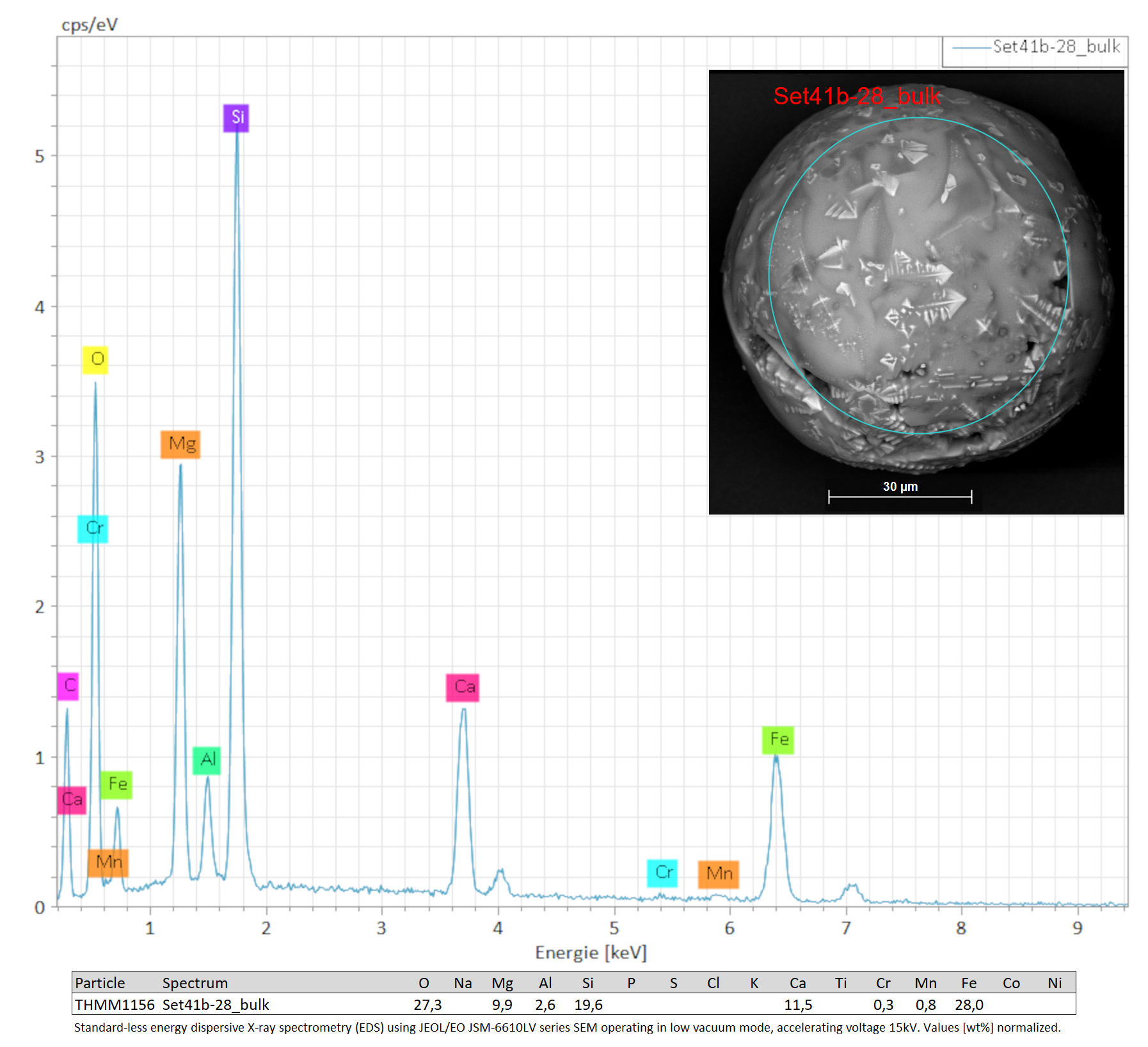This screenshot has height=1047, width=1148.
Task: Select the orange Mn label below 1 keV
Action: click(108, 863)
